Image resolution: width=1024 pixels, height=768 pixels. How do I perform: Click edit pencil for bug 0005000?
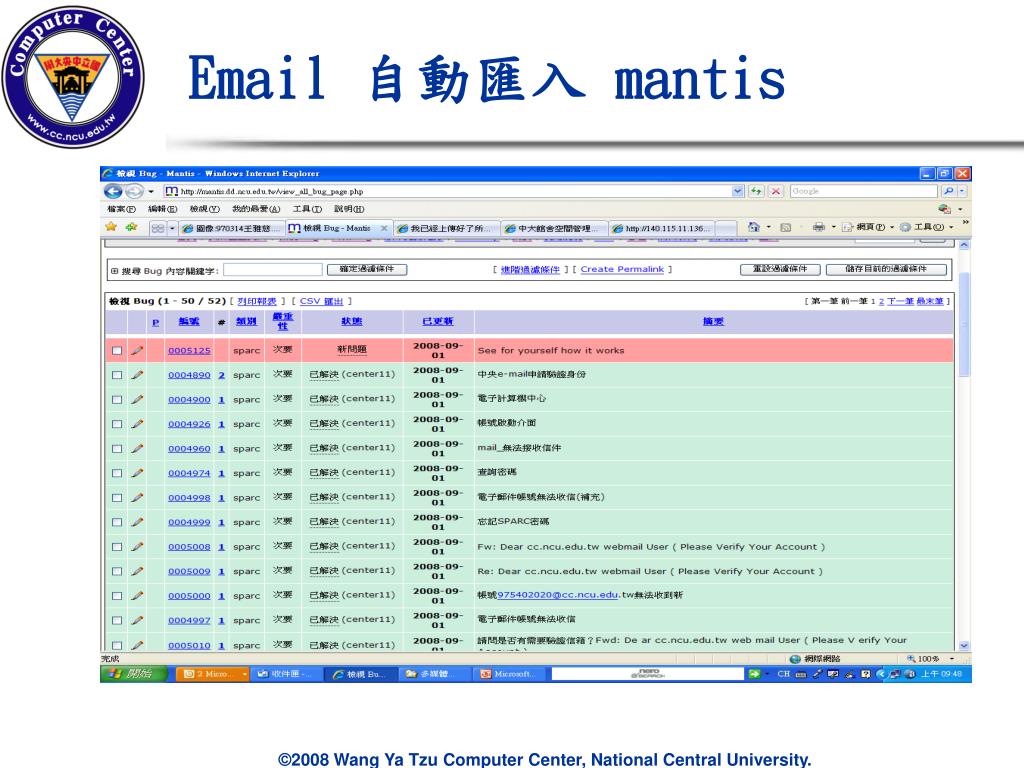(137, 596)
